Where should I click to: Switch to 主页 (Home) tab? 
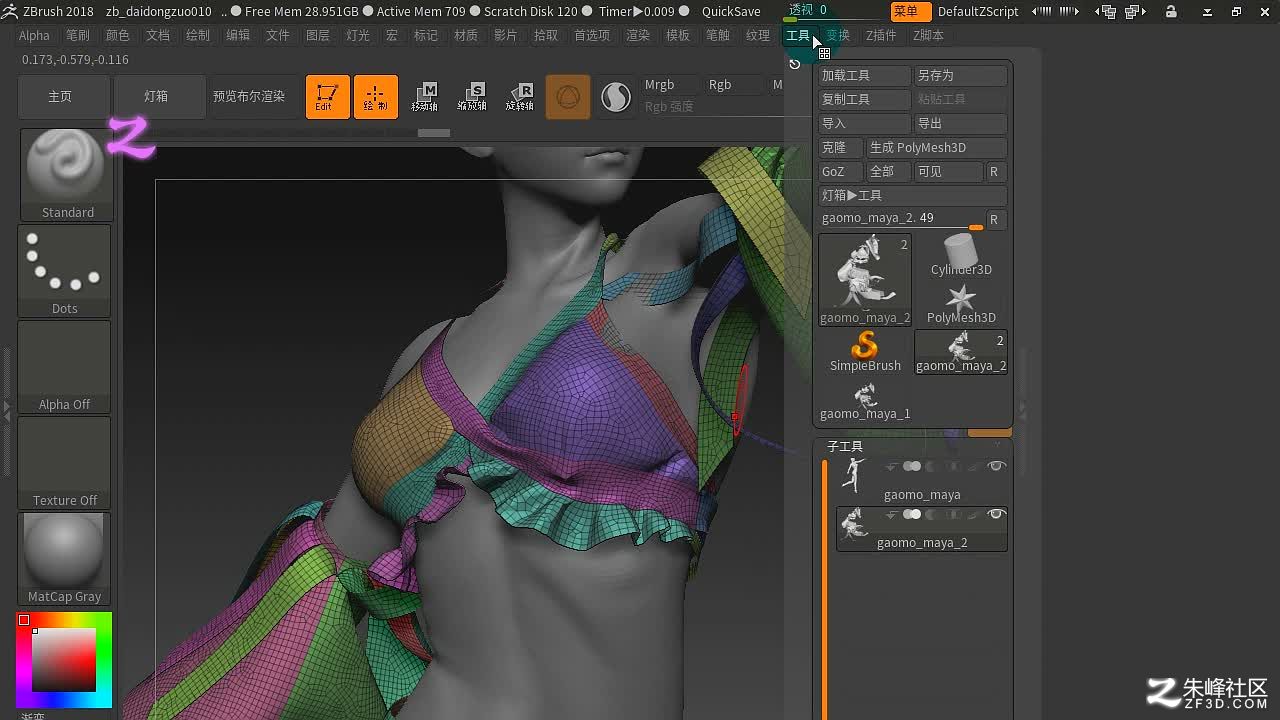pyautogui.click(x=60, y=97)
